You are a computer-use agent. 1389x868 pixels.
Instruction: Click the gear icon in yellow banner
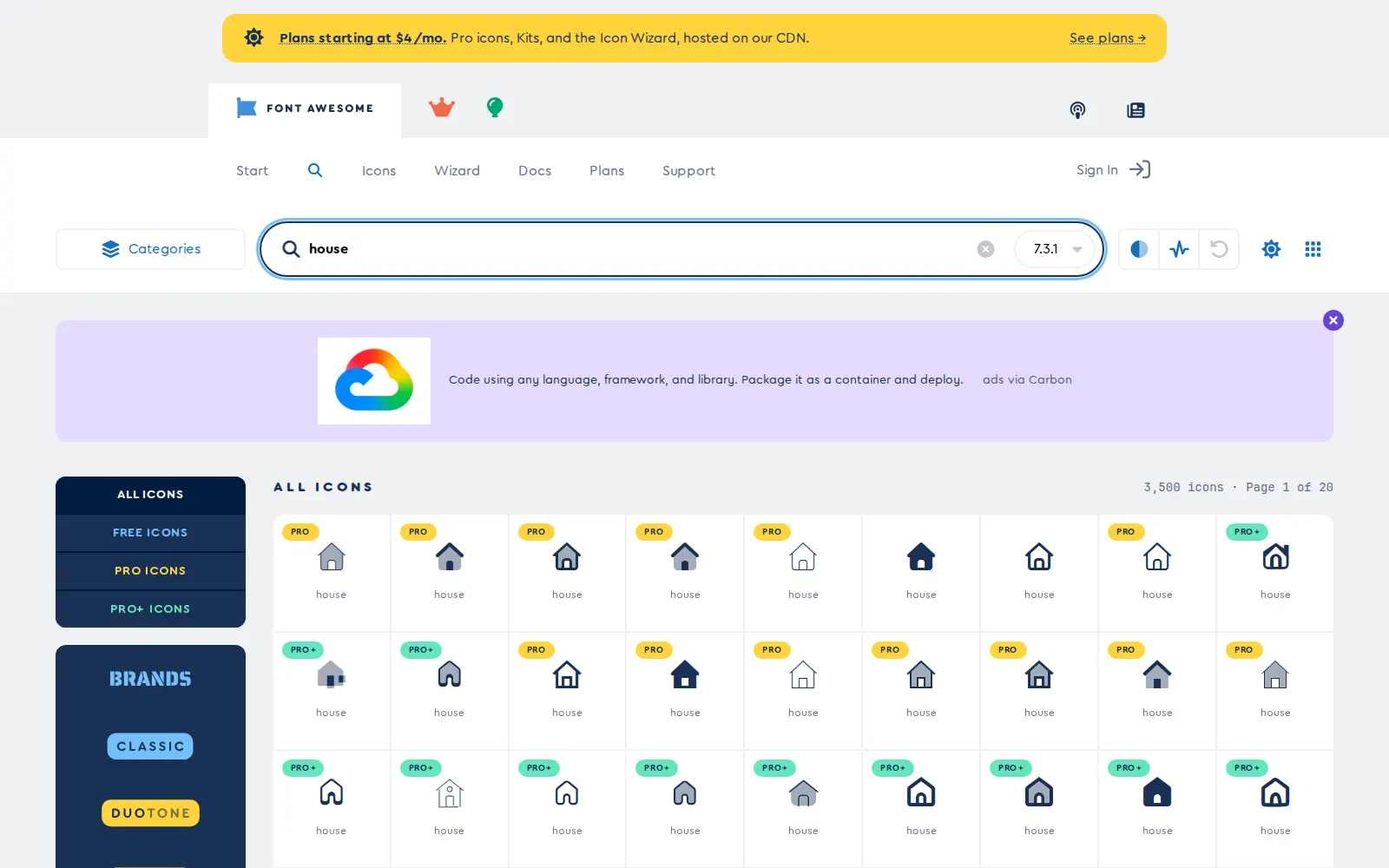coord(253,37)
